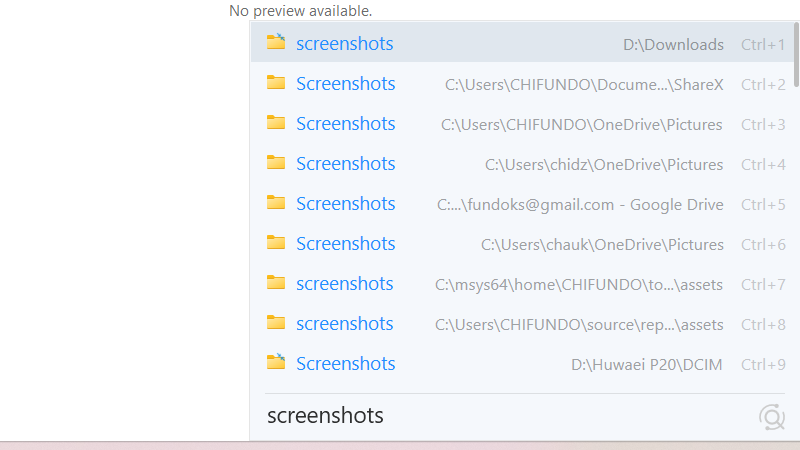Open Screenshots in CHIFUNDO OneDrive Pictures
This screenshot has width=800, height=450.
tap(345, 124)
